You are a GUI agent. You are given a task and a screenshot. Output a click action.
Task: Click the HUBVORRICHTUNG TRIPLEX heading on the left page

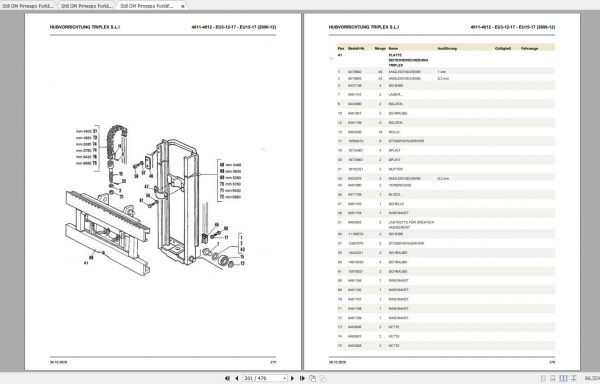click(x=85, y=27)
